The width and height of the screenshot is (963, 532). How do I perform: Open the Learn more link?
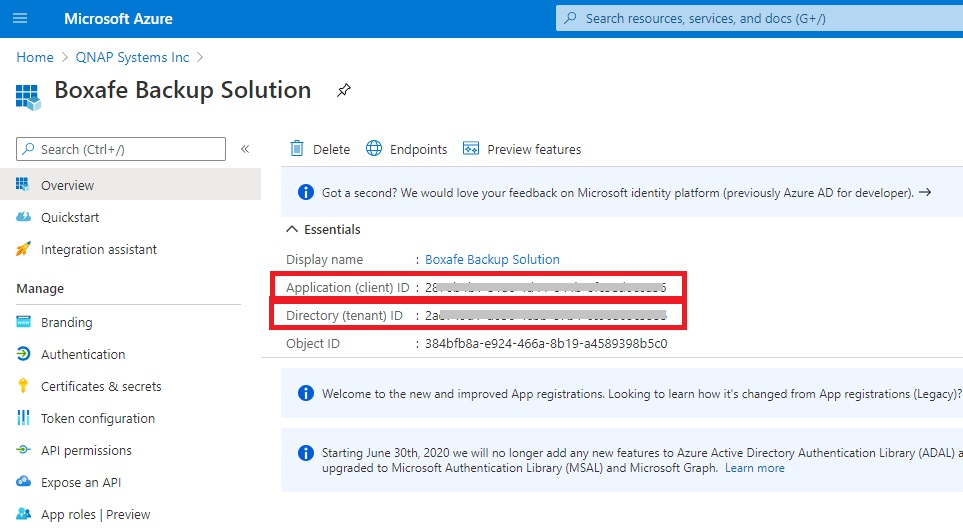[x=754, y=468]
